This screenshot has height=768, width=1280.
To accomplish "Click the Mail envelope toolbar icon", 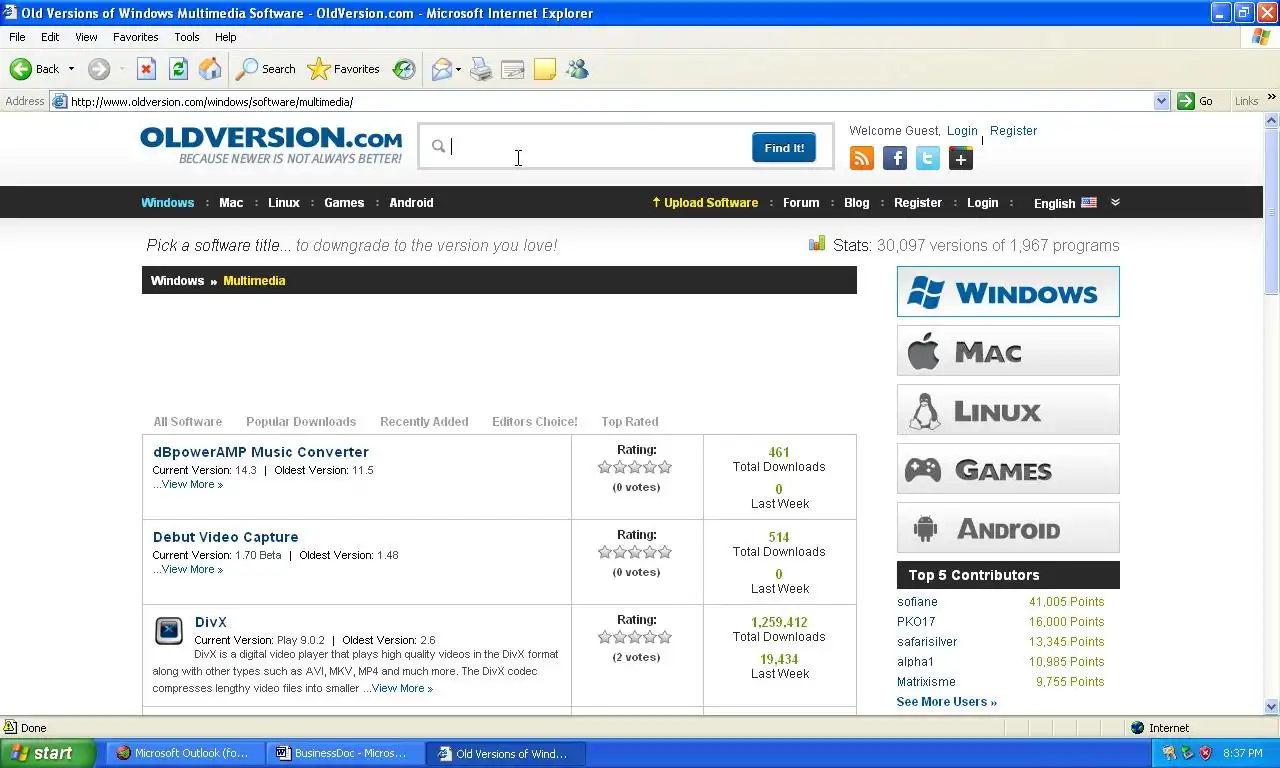I will pos(441,69).
